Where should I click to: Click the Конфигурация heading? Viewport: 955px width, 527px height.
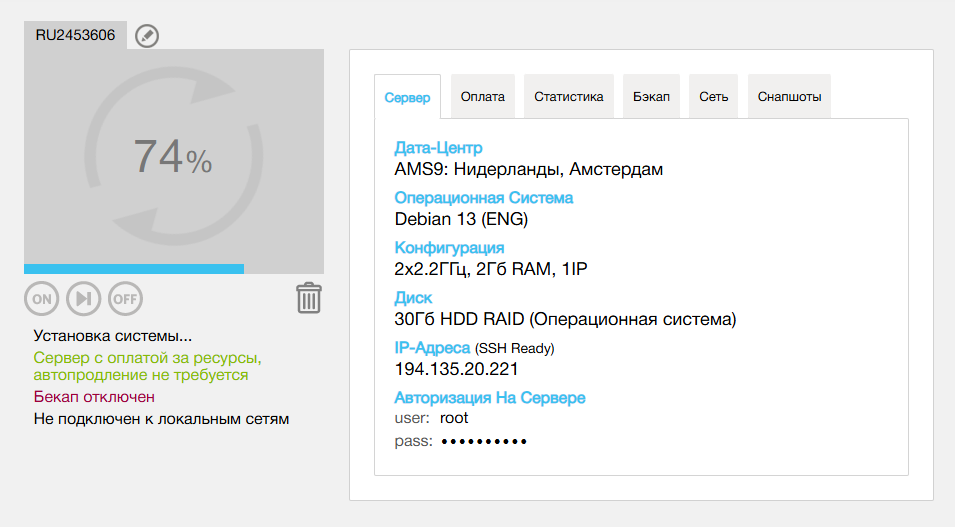[x=449, y=247]
